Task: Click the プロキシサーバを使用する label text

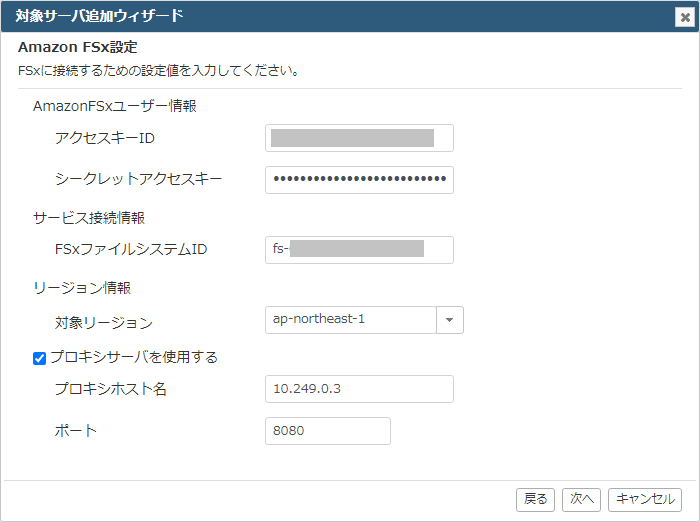Action: coord(134,357)
